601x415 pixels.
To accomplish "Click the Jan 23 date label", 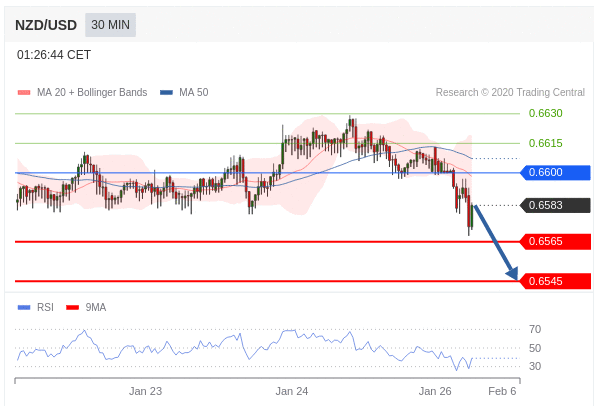I will pos(145,391).
